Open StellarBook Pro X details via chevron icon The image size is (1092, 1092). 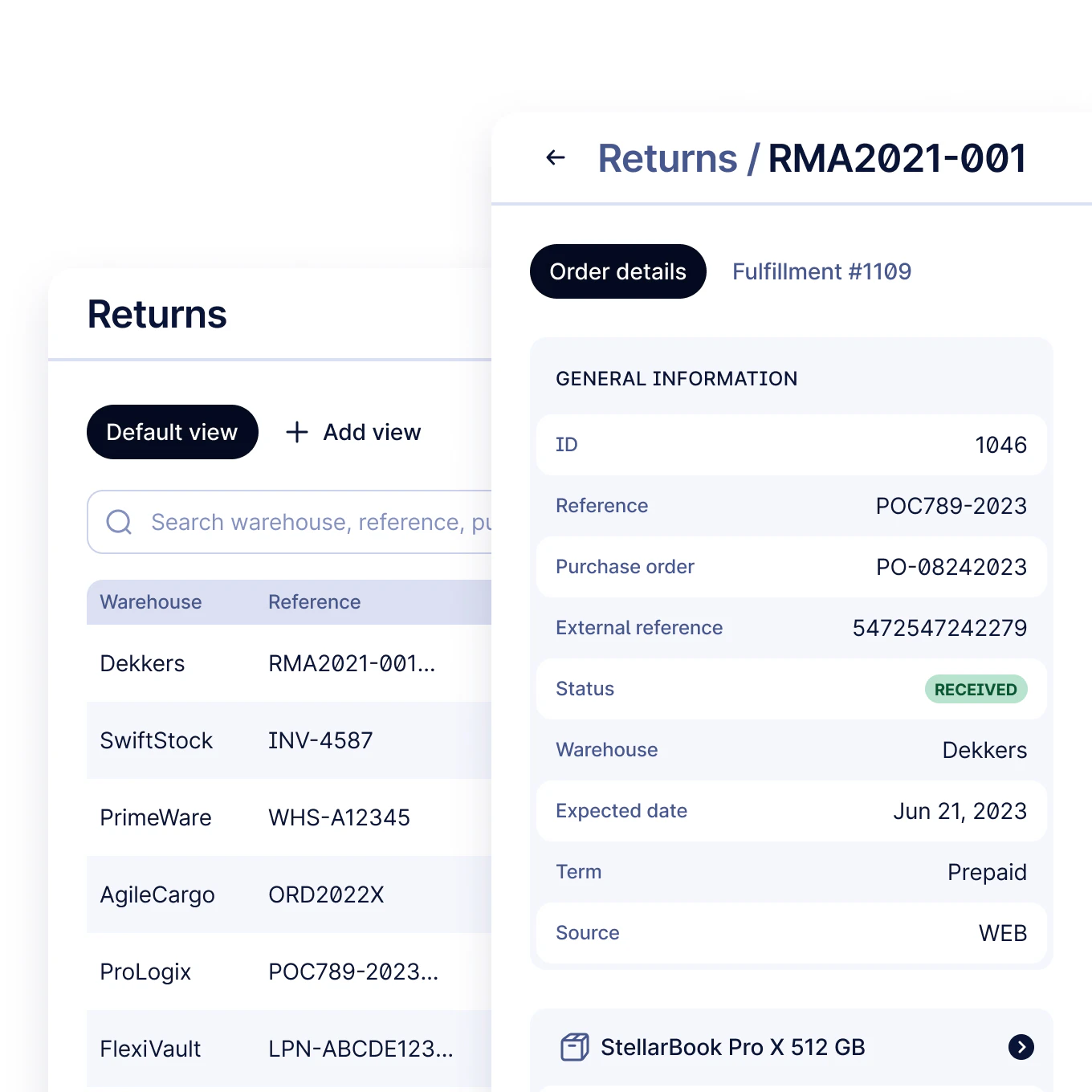coord(1021,1047)
